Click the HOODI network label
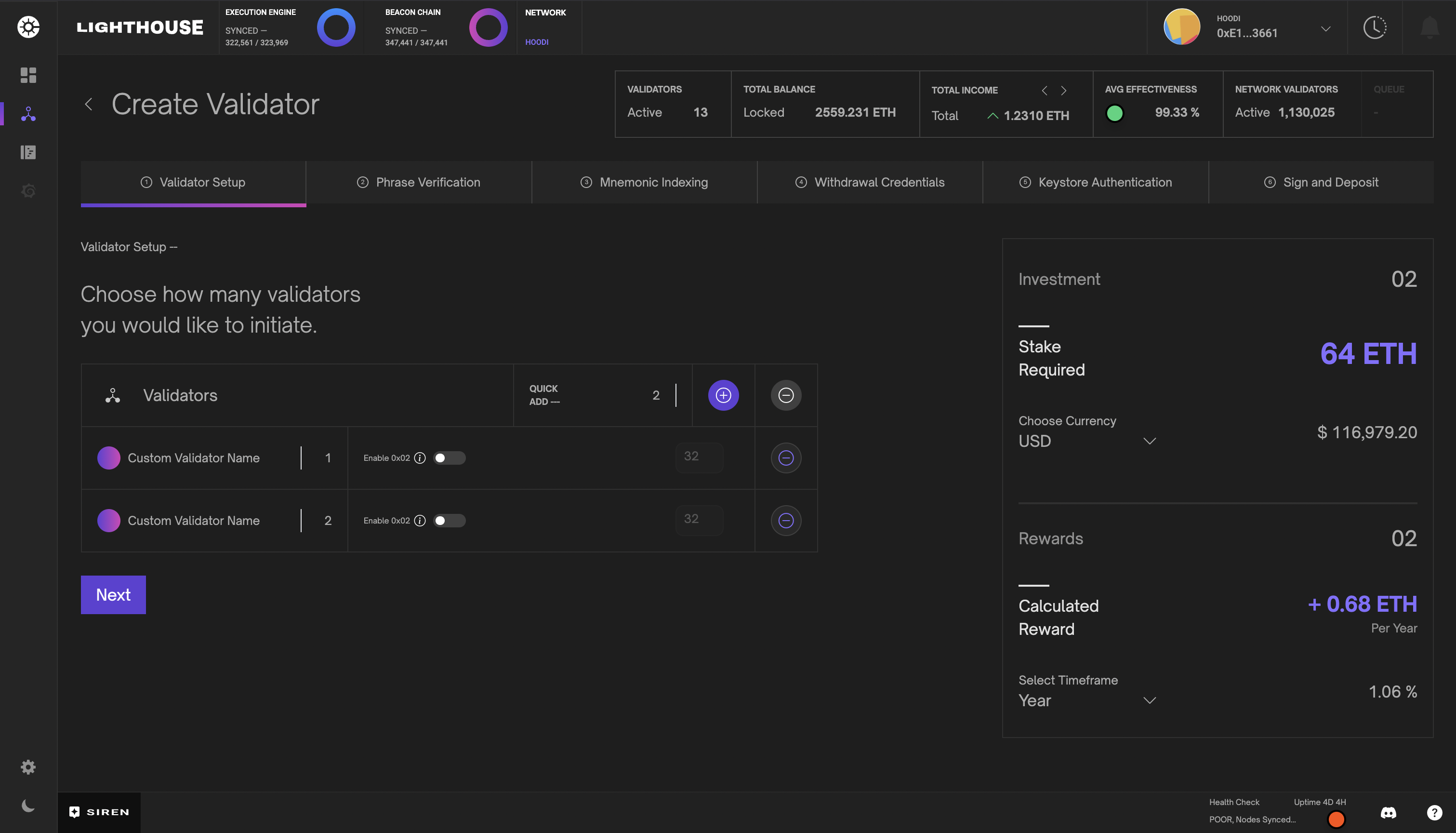Viewport: 1456px width, 833px height. tap(537, 42)
